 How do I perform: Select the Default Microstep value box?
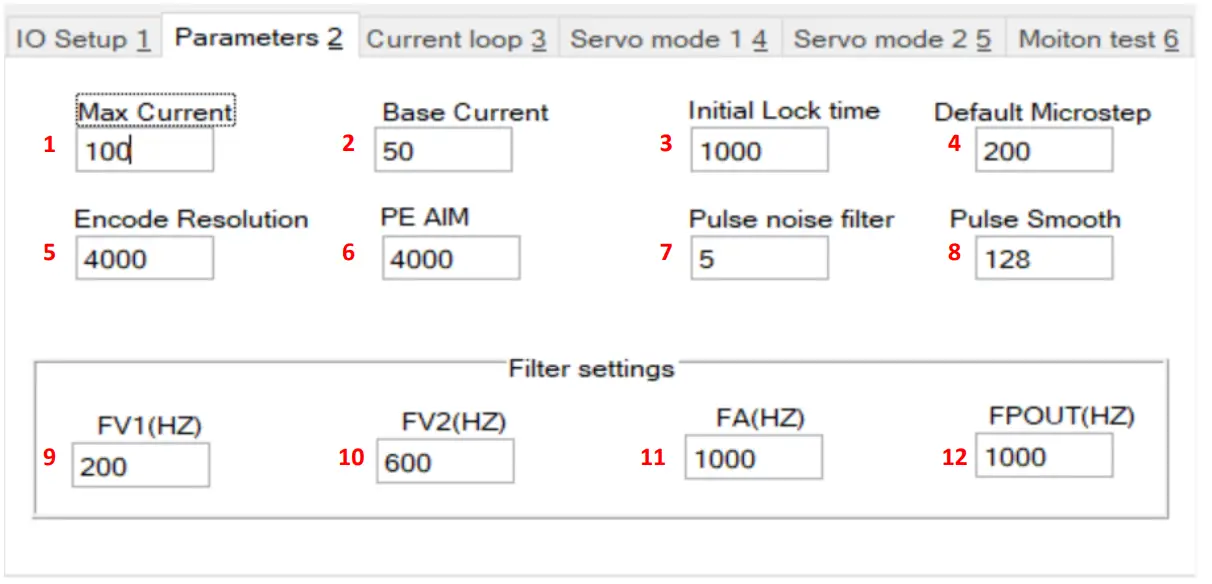click(x=1042, y=150)
